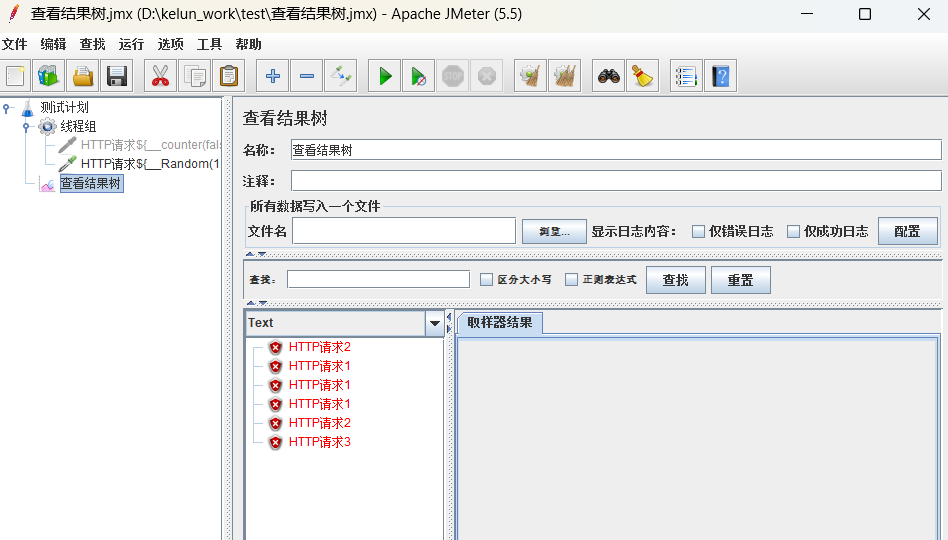The width and height of the screenshot is (948, 540).
Task: Click the Paste clipboard icon
Action: tap(229, 76)
